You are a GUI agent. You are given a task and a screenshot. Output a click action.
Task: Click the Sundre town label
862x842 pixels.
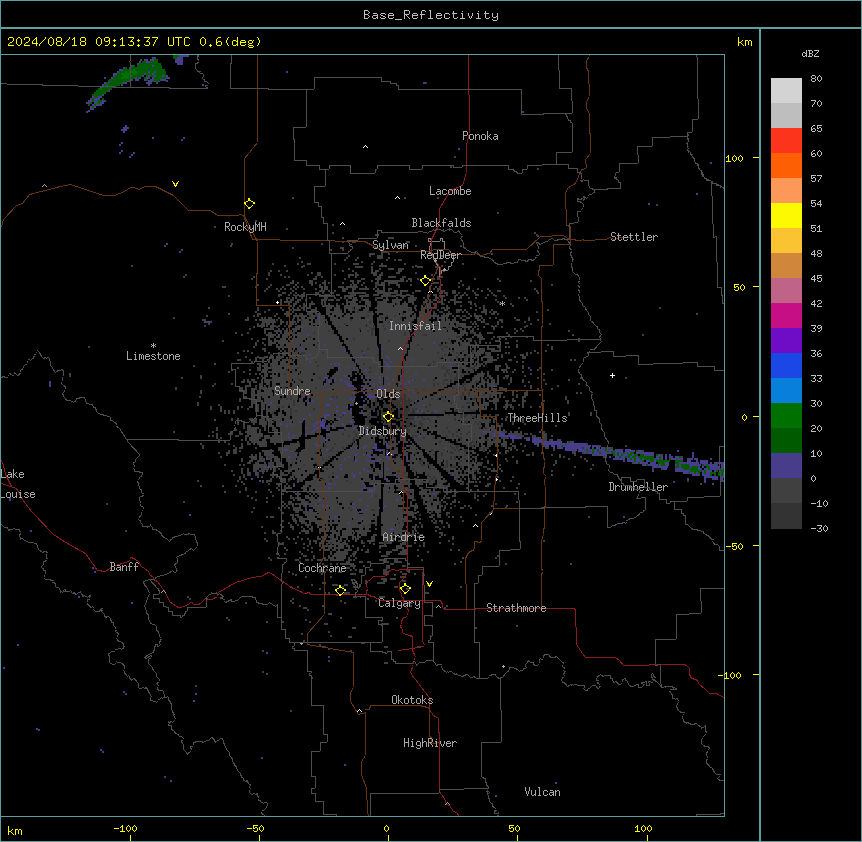click(x=292, y=391)
